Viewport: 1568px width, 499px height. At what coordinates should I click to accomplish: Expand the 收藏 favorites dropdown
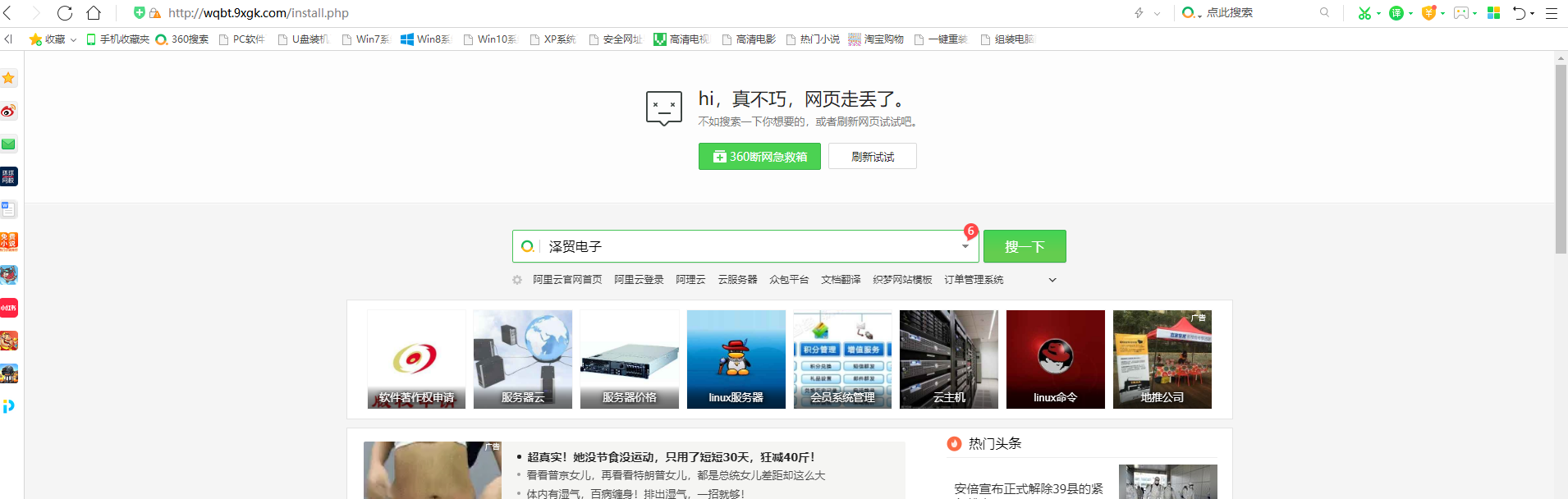(73, 39)
